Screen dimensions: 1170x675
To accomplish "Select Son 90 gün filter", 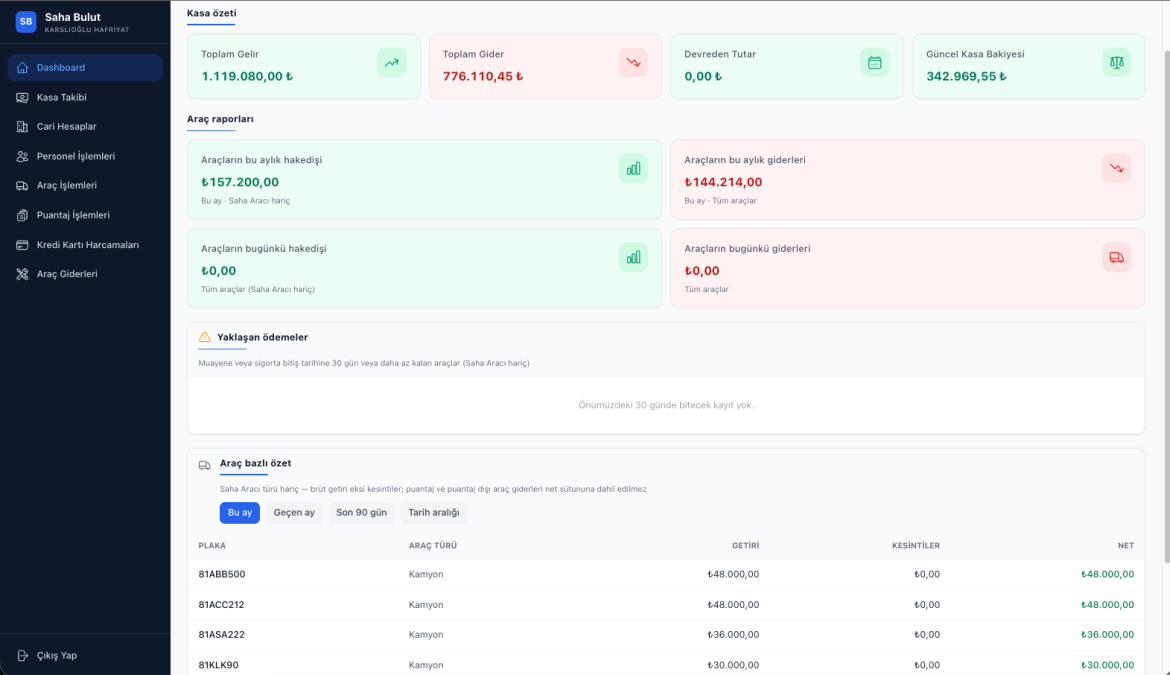I will pyautogui.click(x=361, y=513).
